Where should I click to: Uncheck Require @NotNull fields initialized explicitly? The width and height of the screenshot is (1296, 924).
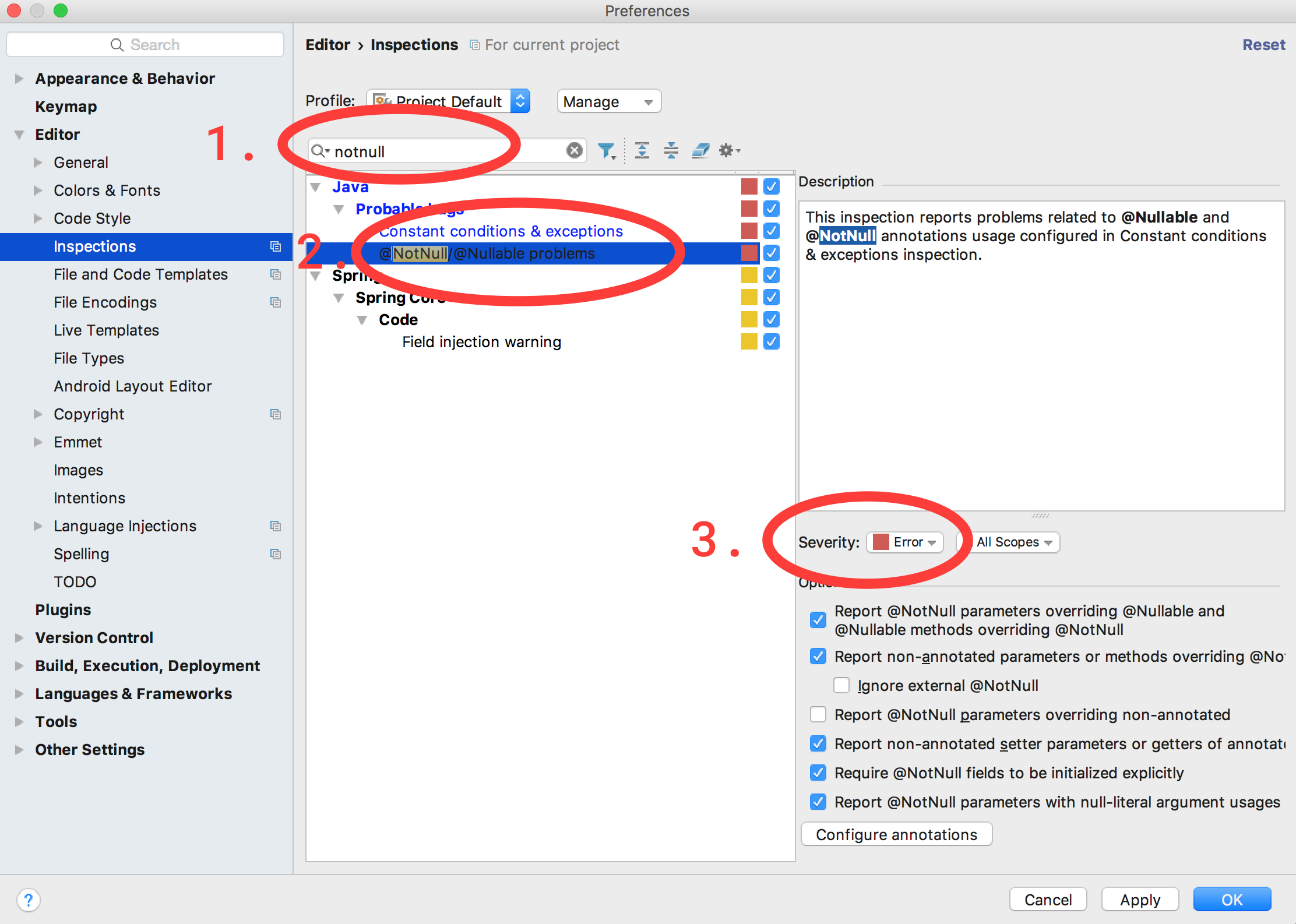tap(818, 773)
